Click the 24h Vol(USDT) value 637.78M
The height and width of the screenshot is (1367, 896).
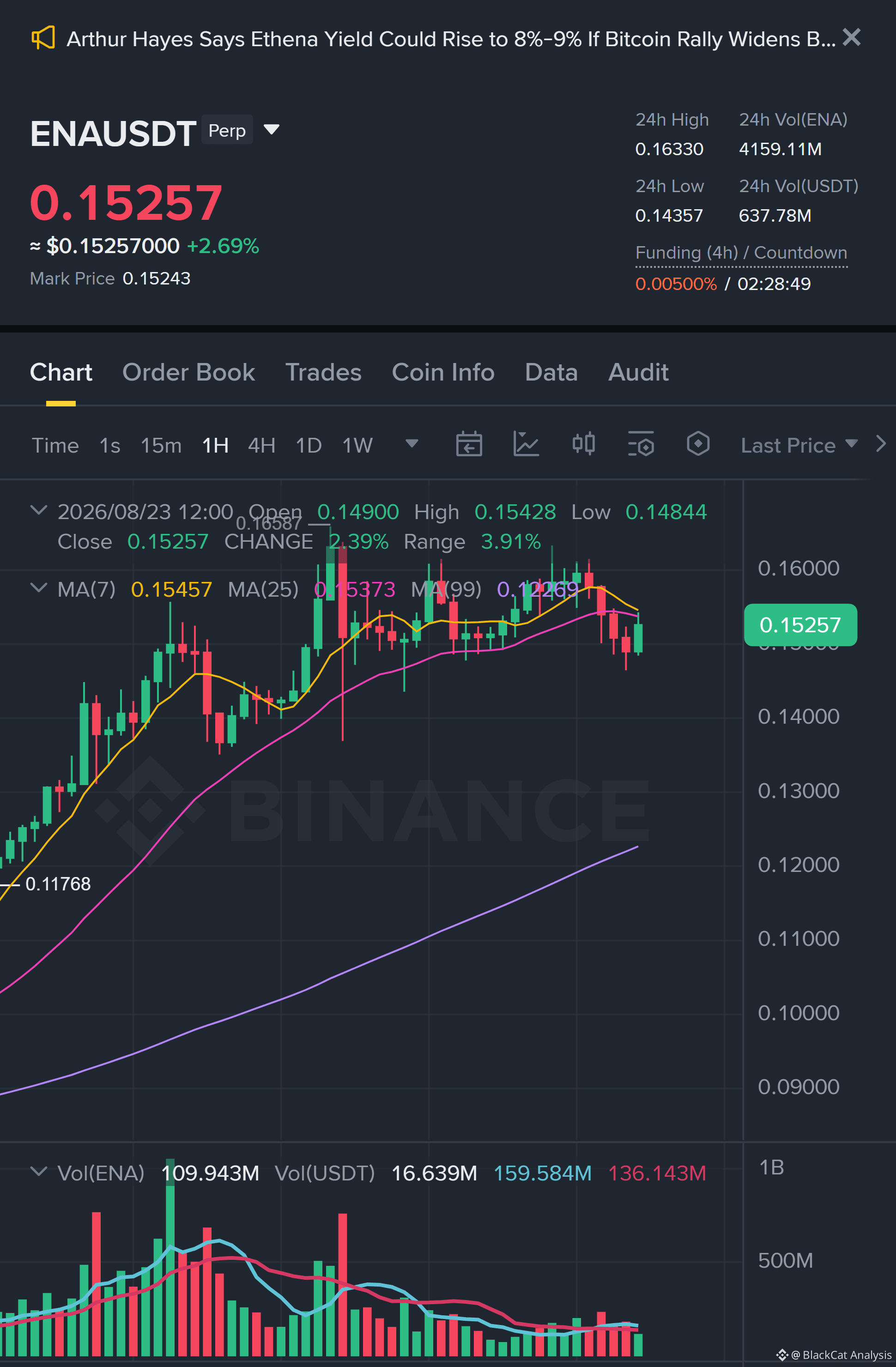(x=775, y=215)
